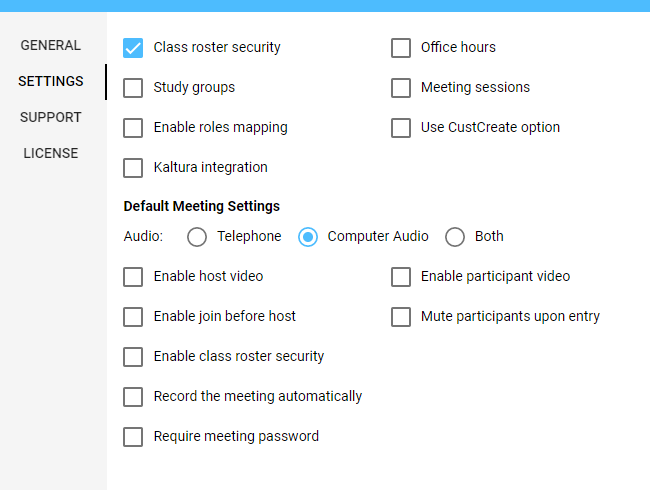This screenshot has width=650, height=490.
Task: Toggle Record the meeting automatically
Action: tap(133, 396)
